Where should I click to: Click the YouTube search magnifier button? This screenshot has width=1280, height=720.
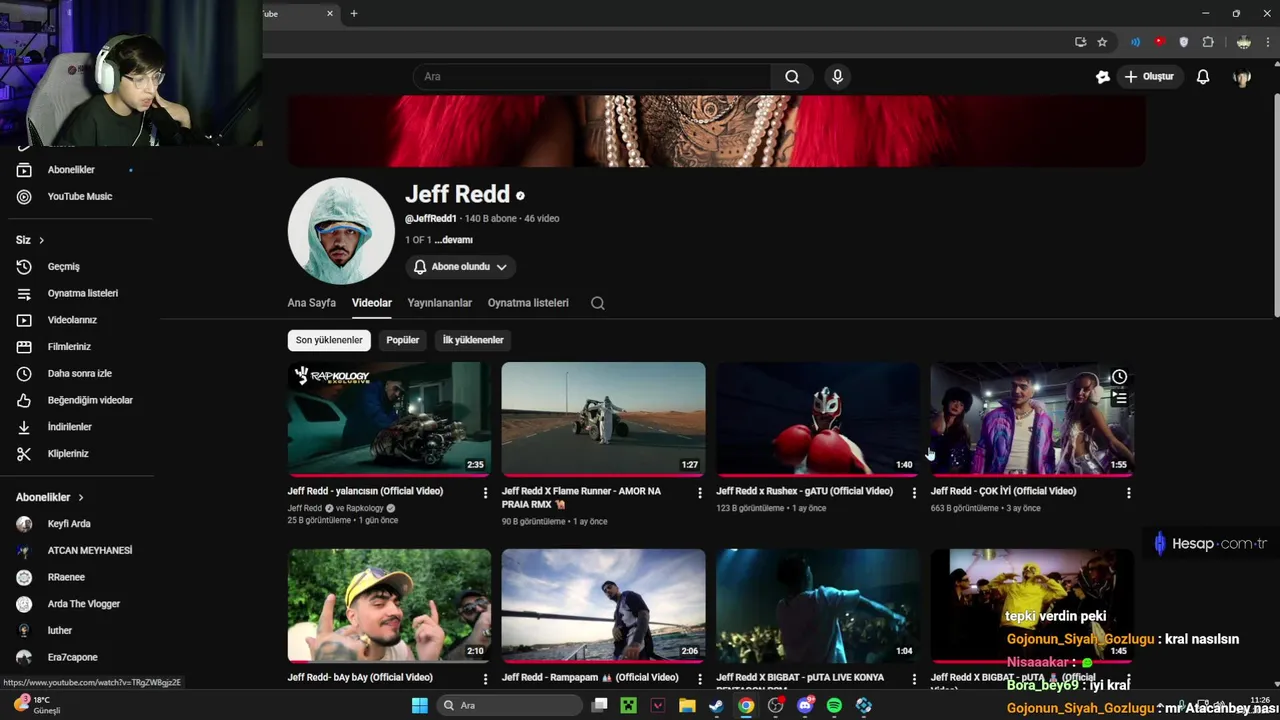[792, 77]
